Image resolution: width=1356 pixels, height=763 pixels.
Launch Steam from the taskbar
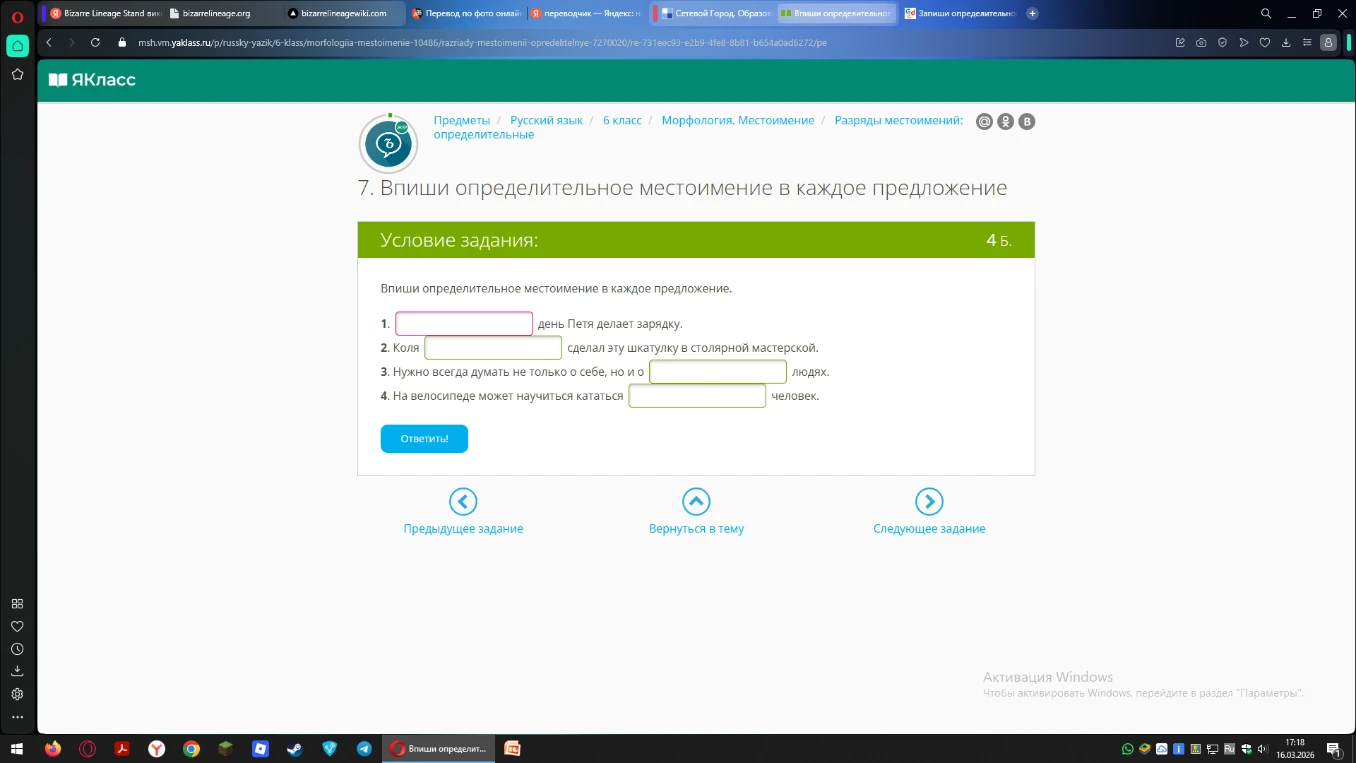(295, 748)
